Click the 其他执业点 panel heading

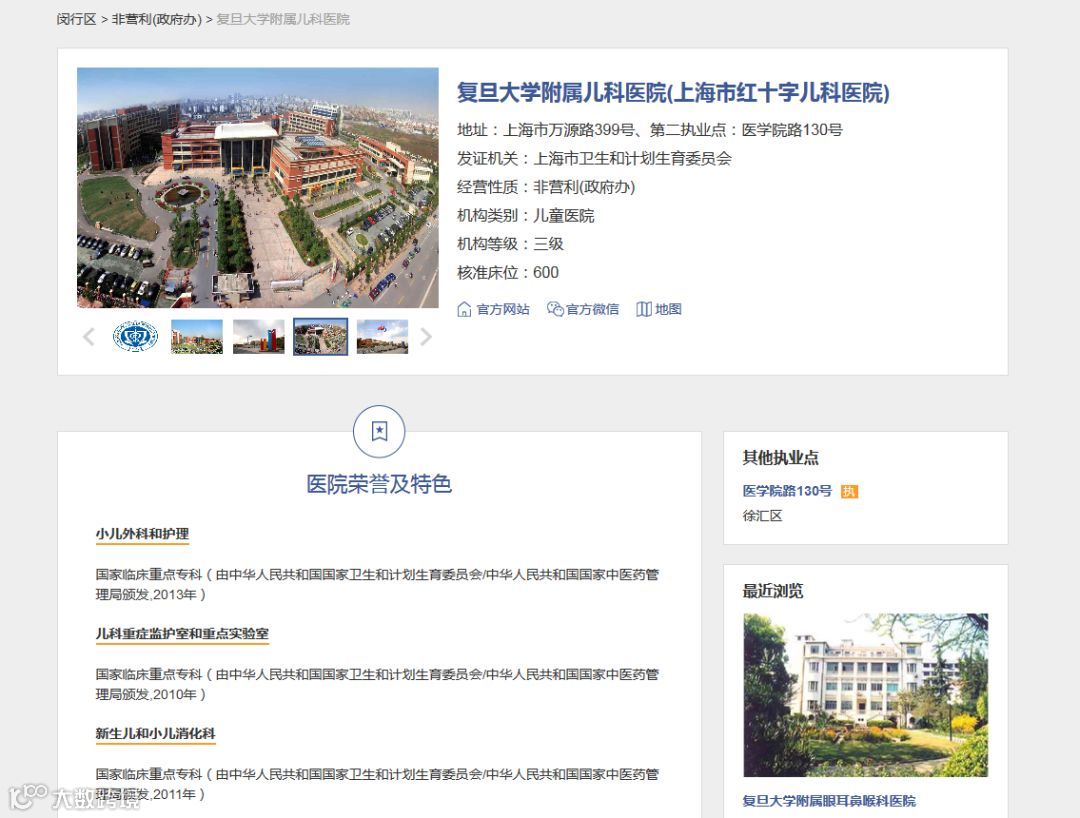click(x=780, y=458)
